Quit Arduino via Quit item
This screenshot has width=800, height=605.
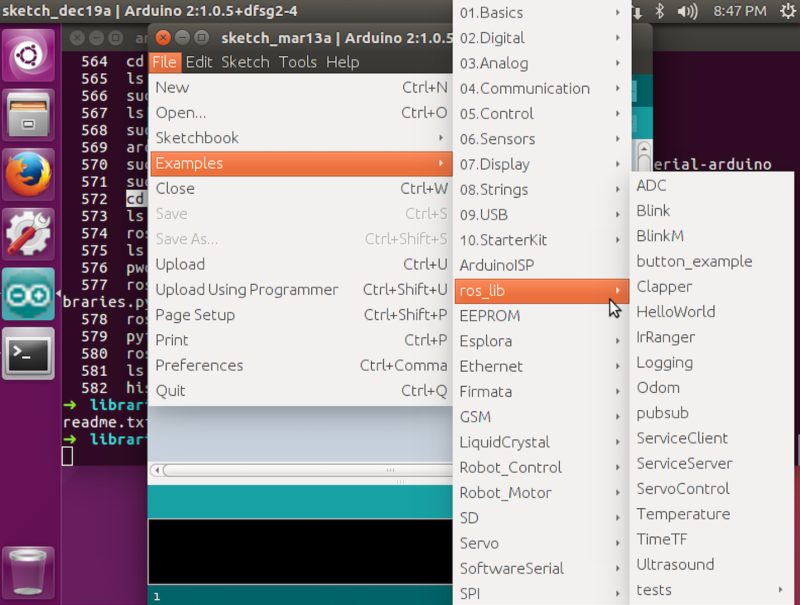tap(301, 391)
